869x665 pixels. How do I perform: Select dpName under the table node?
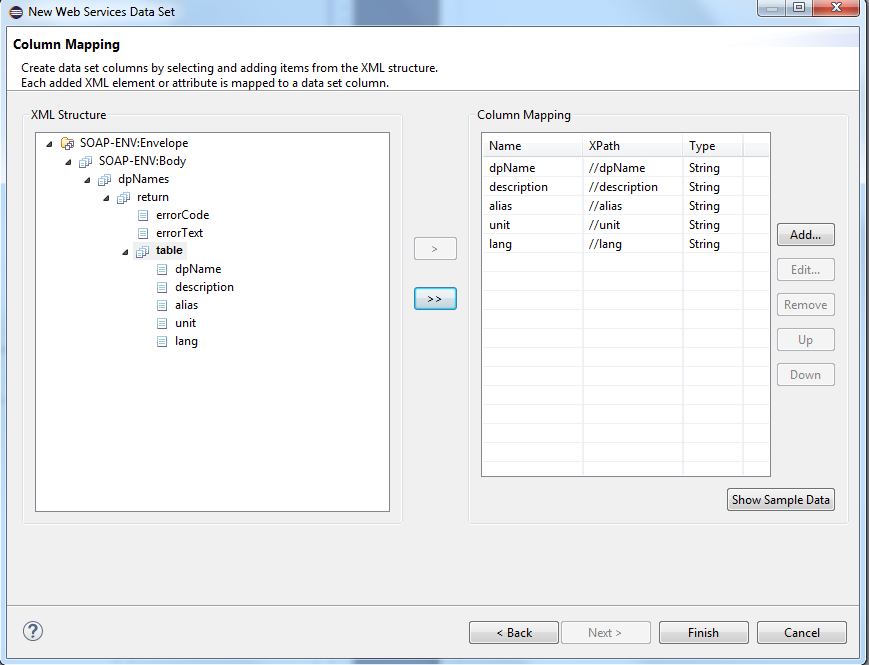(198, 269)
